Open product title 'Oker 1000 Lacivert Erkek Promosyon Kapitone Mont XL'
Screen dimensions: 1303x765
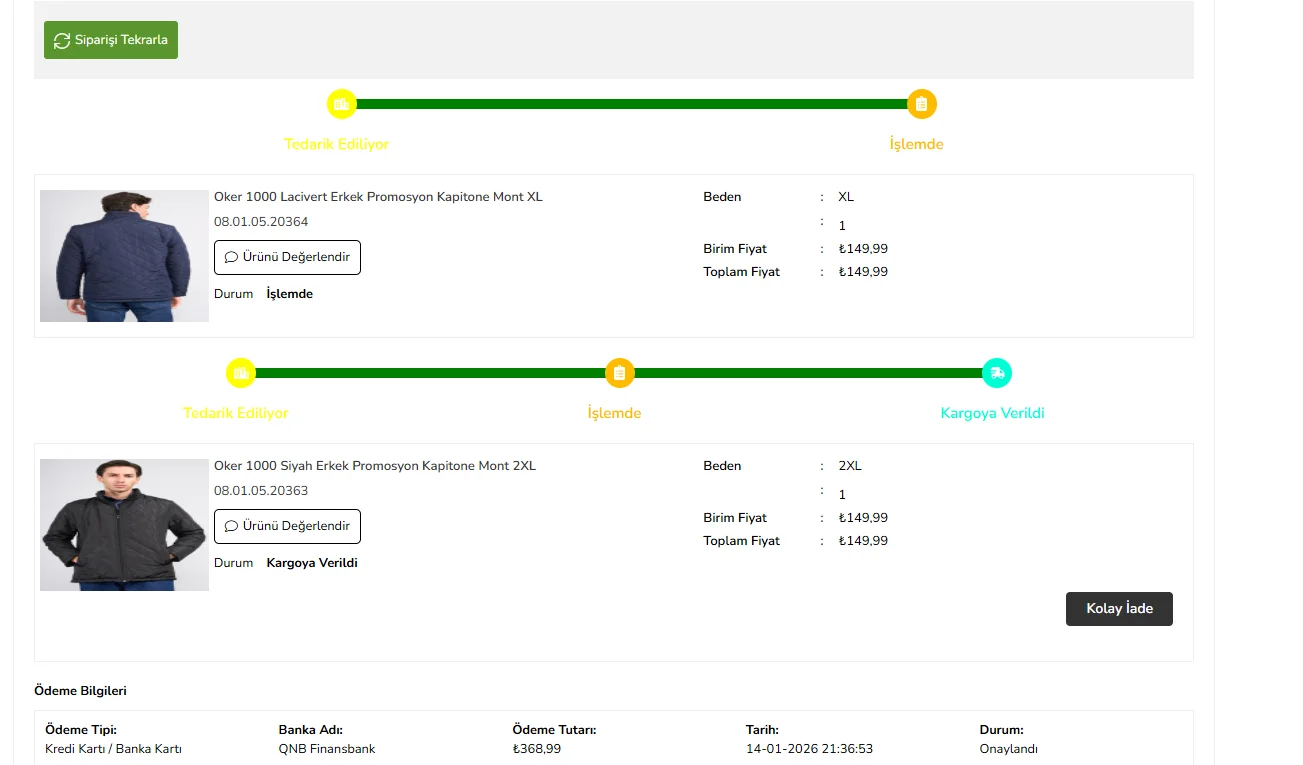[x=378, y=197]
